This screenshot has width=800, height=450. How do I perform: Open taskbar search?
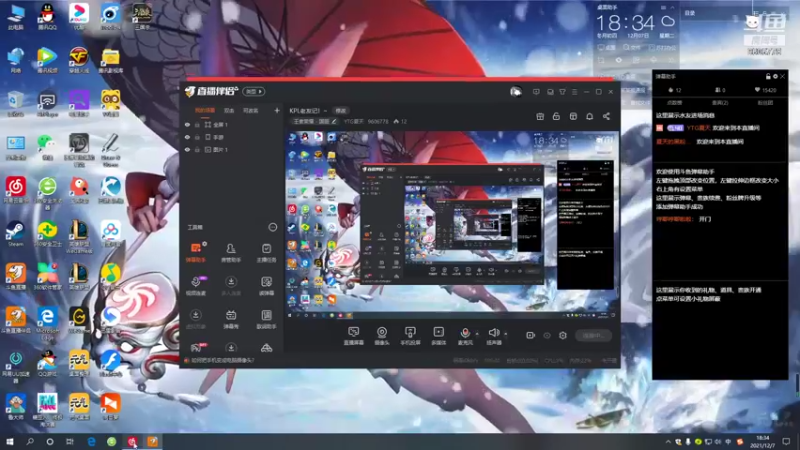tap(30, 441)
